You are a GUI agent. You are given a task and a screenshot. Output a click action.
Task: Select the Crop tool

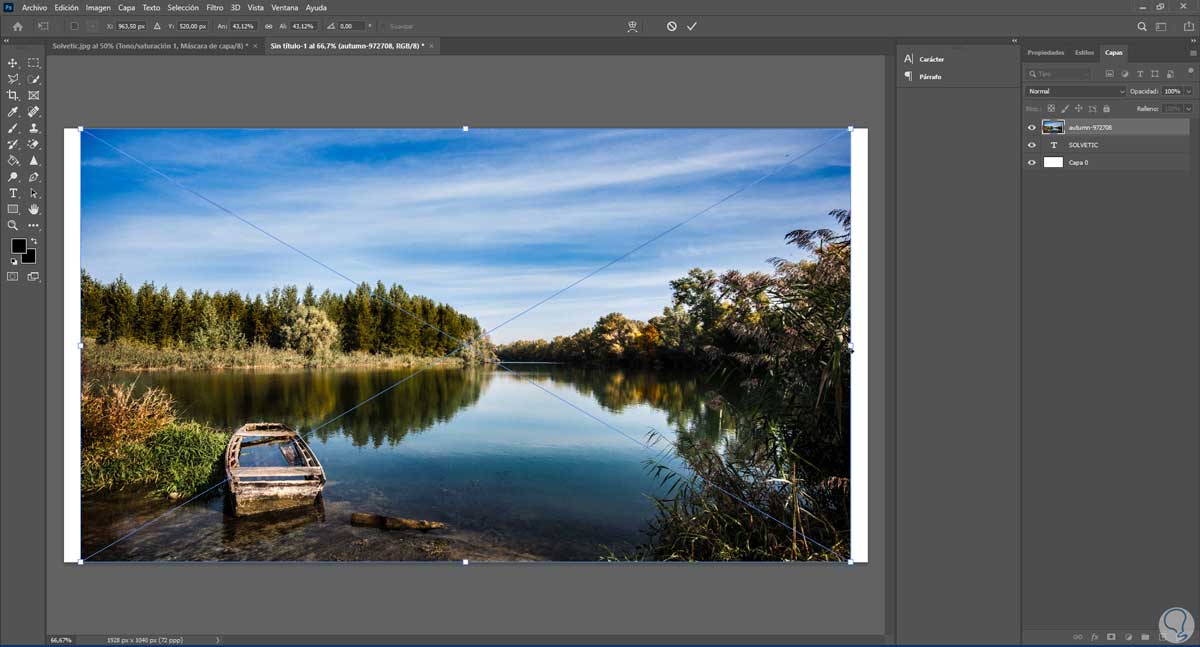pyautogui.click(x=13, y=95)
